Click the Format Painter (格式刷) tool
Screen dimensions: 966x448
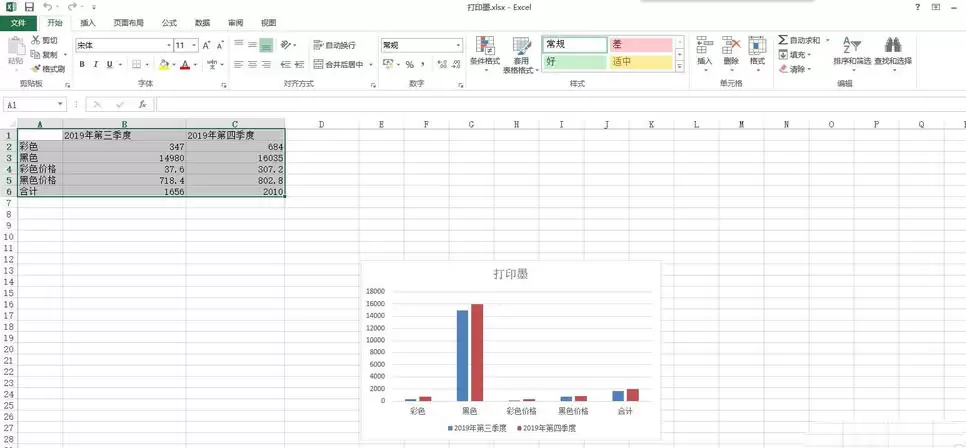[48, 69]
